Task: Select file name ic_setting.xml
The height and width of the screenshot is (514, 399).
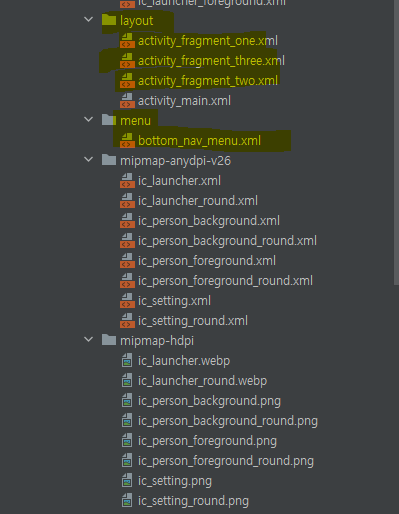Action: pos(174,301)
